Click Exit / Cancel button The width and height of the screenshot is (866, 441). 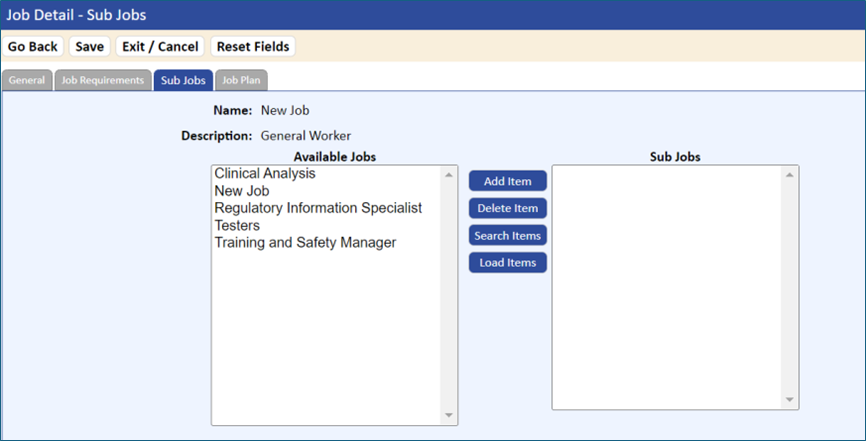pos(160,46)
